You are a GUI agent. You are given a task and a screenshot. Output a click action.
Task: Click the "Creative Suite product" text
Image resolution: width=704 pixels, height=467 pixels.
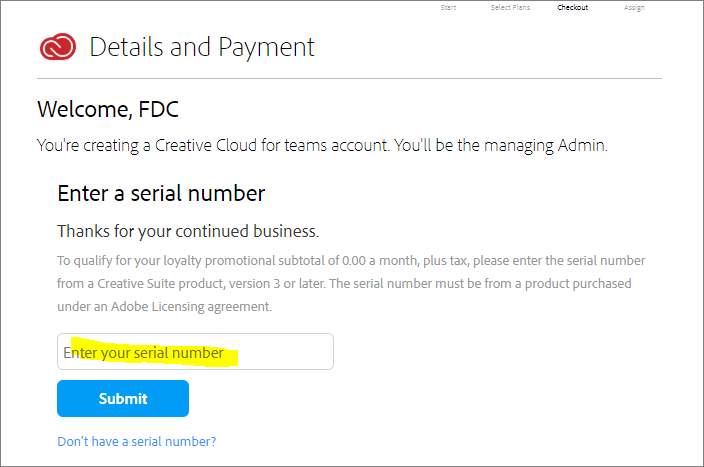click(160, 284)
